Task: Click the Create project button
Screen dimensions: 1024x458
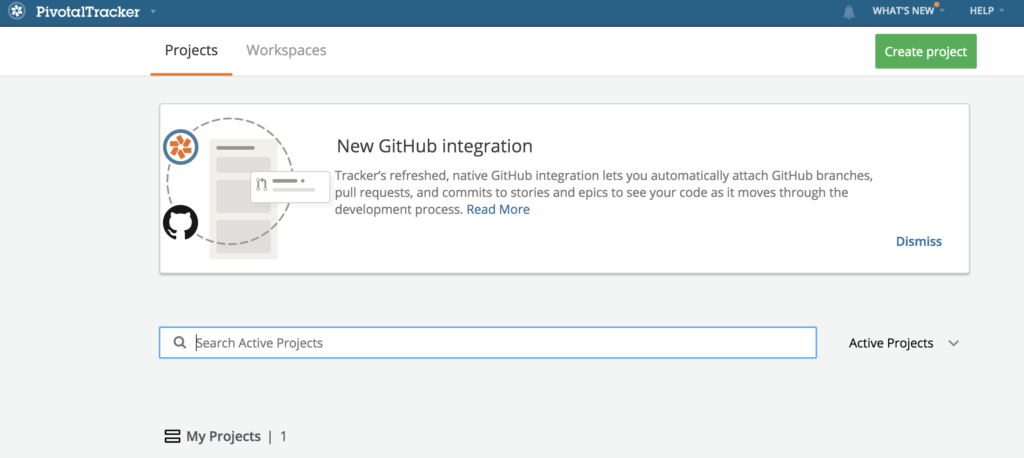Action: [925, 52]
